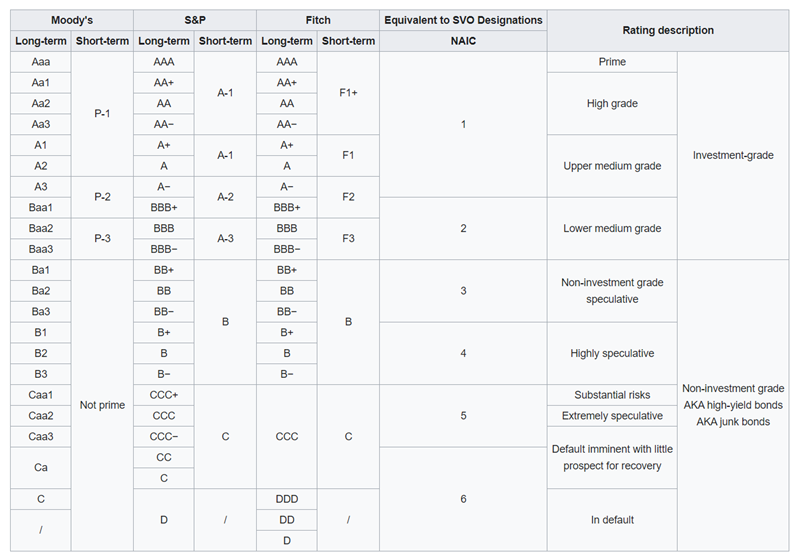This screenshot has height=558, width=800.
Task: Select the Not prime cell
Action: coord(102,405)
